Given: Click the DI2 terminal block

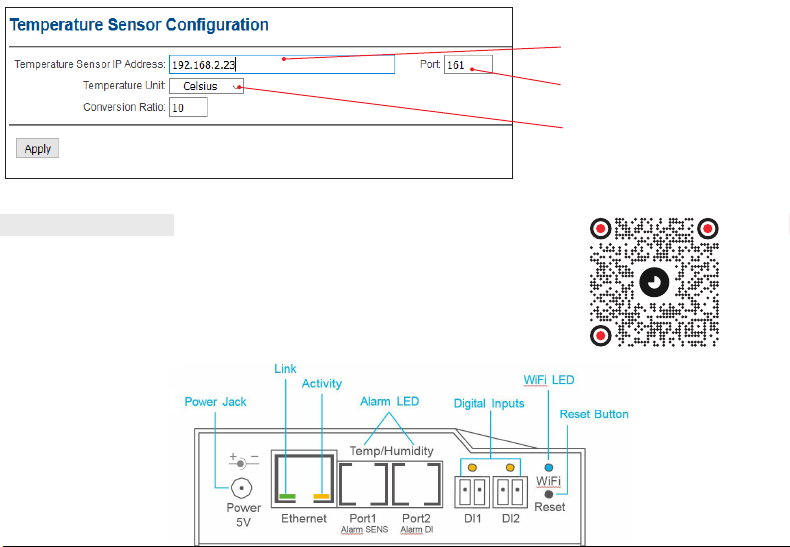Looking at the screenshot, I should tap(510, 492).
